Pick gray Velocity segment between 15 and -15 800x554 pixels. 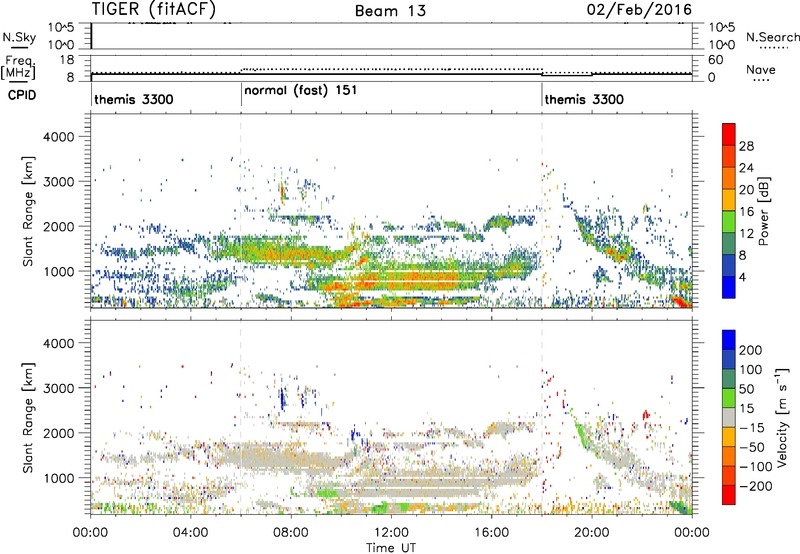(729, 418)
